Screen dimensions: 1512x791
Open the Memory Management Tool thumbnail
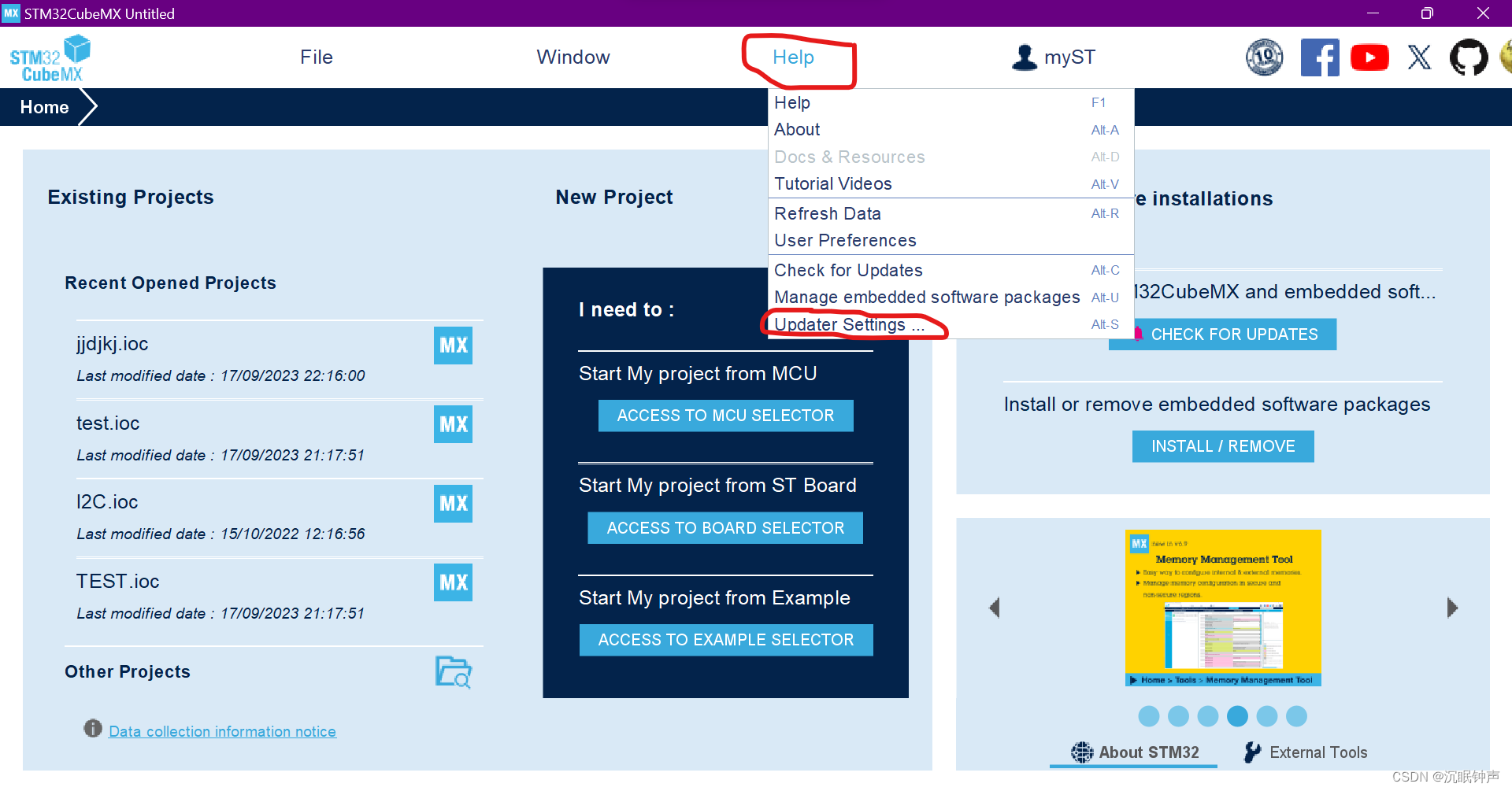pos(1223,608)
